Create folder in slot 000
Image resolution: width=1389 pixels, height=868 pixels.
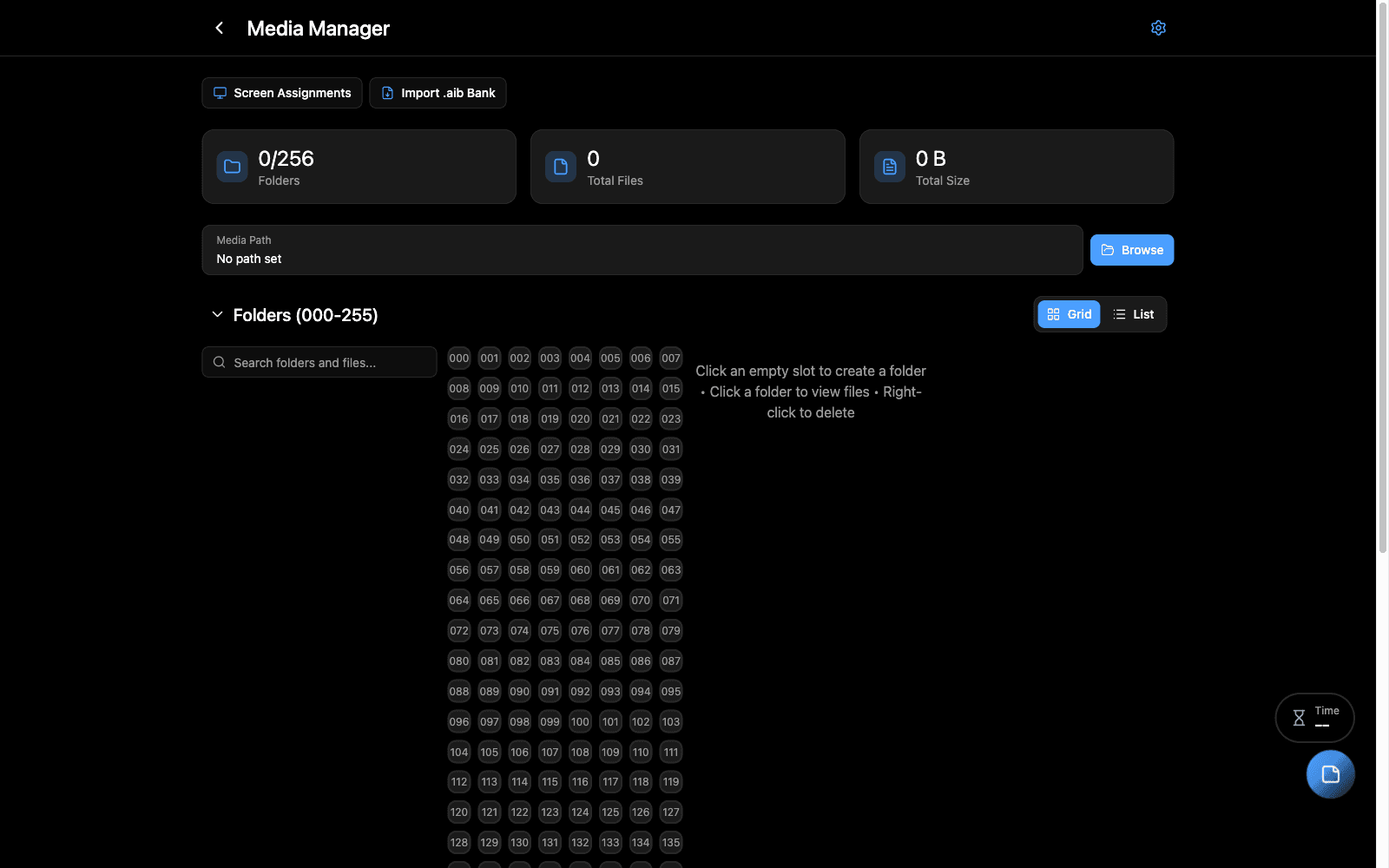click(459, 358)
